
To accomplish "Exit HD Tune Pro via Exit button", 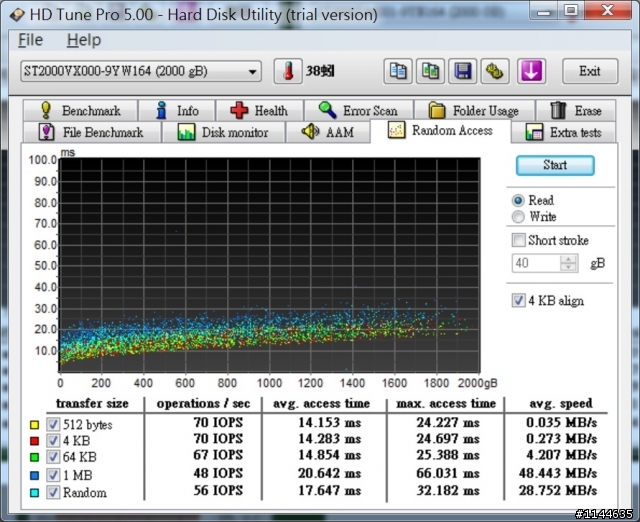I will tap(590, 71).
